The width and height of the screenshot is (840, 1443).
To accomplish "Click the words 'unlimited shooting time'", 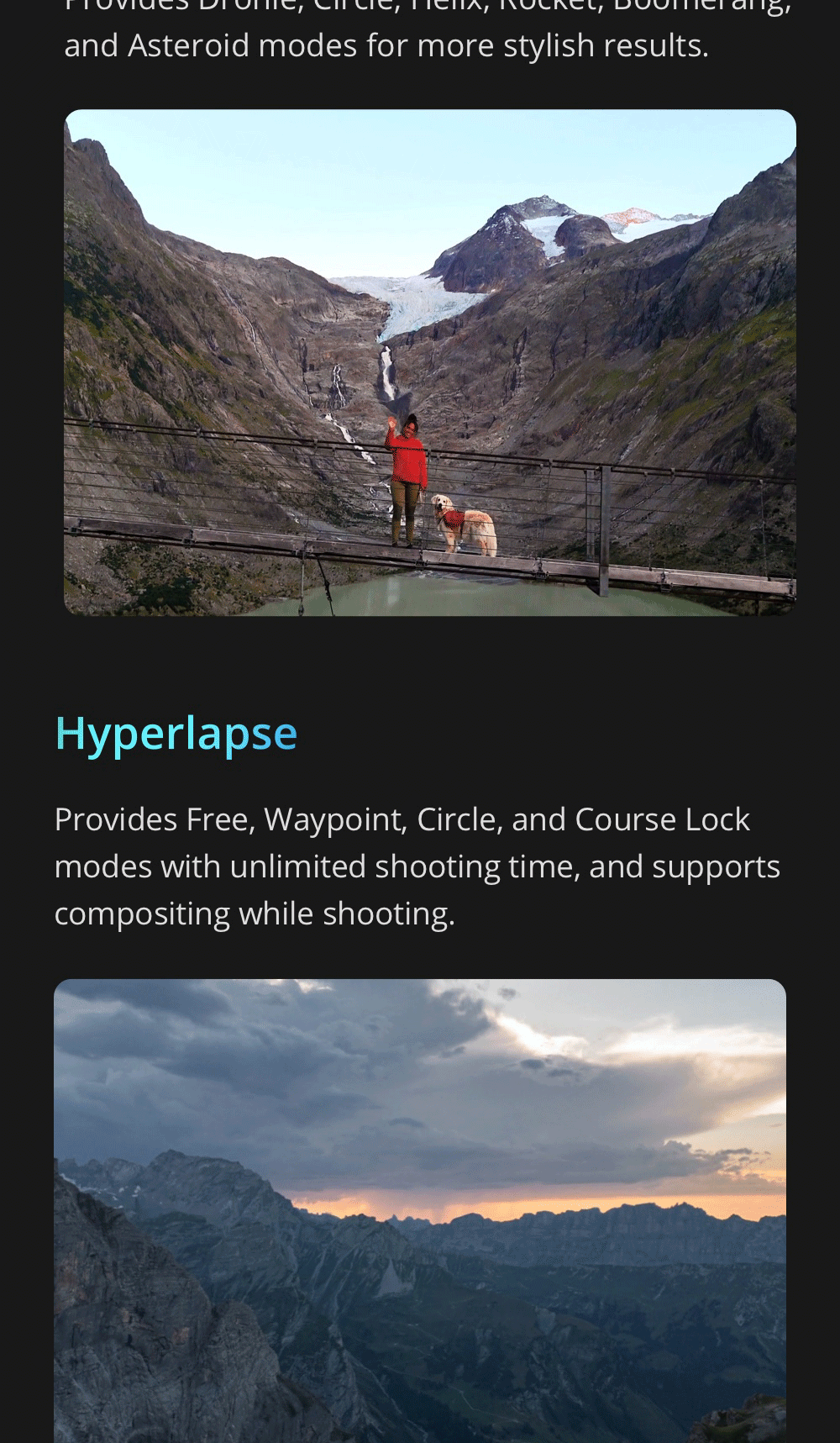I will coord(403,866).
